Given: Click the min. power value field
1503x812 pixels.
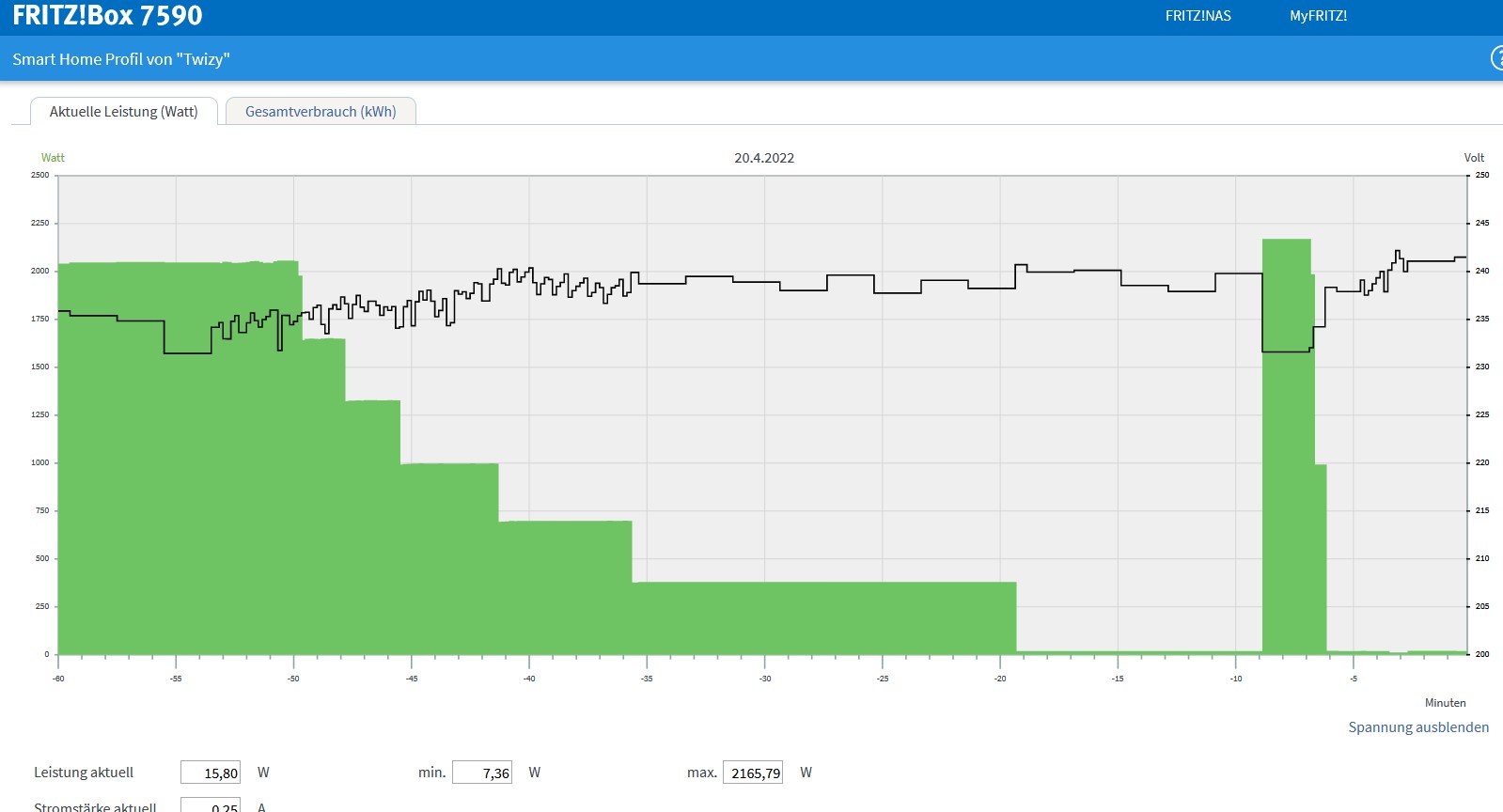Looking at the screenshot, I should point(482,773).
